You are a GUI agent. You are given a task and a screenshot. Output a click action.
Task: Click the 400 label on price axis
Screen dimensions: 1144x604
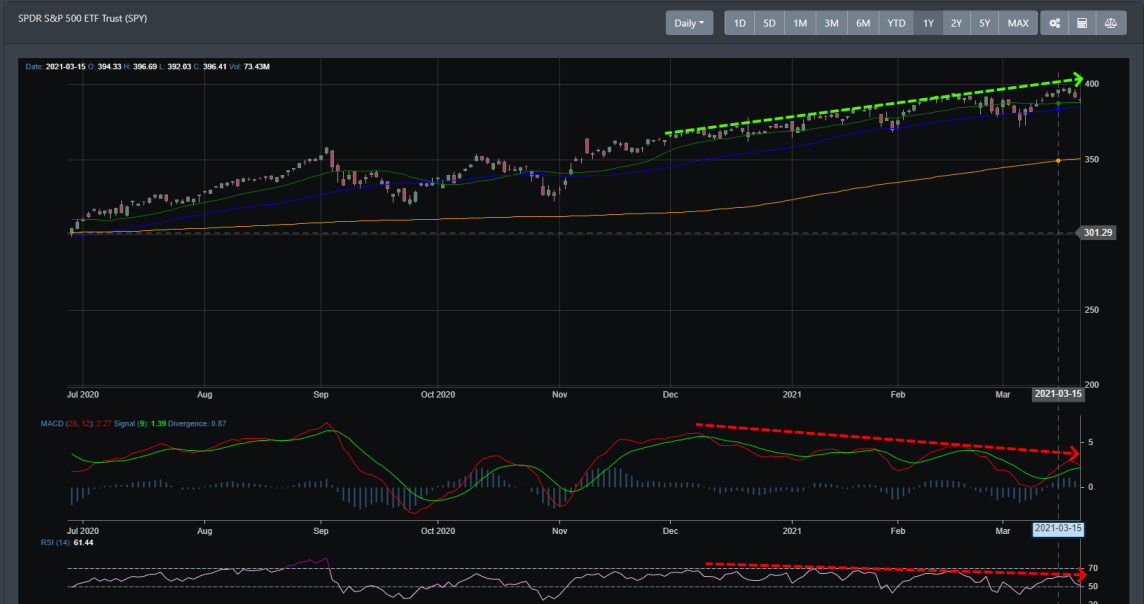[x=1091, y=85]
